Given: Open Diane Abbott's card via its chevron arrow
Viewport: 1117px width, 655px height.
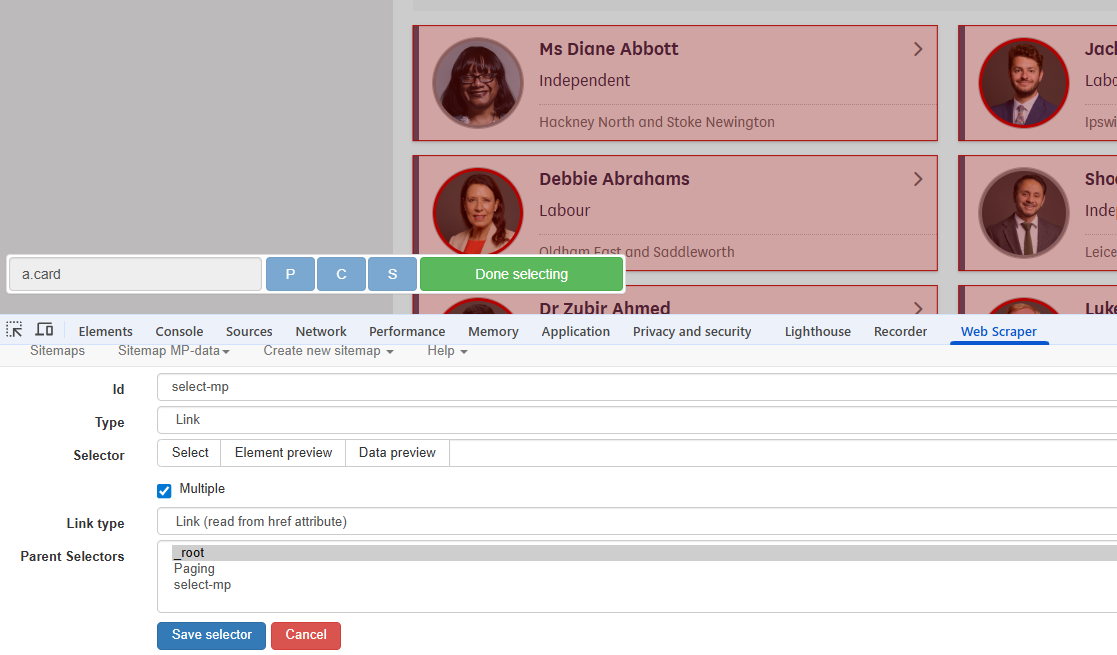Looking at the screenshot, I should tap(918, 48).
